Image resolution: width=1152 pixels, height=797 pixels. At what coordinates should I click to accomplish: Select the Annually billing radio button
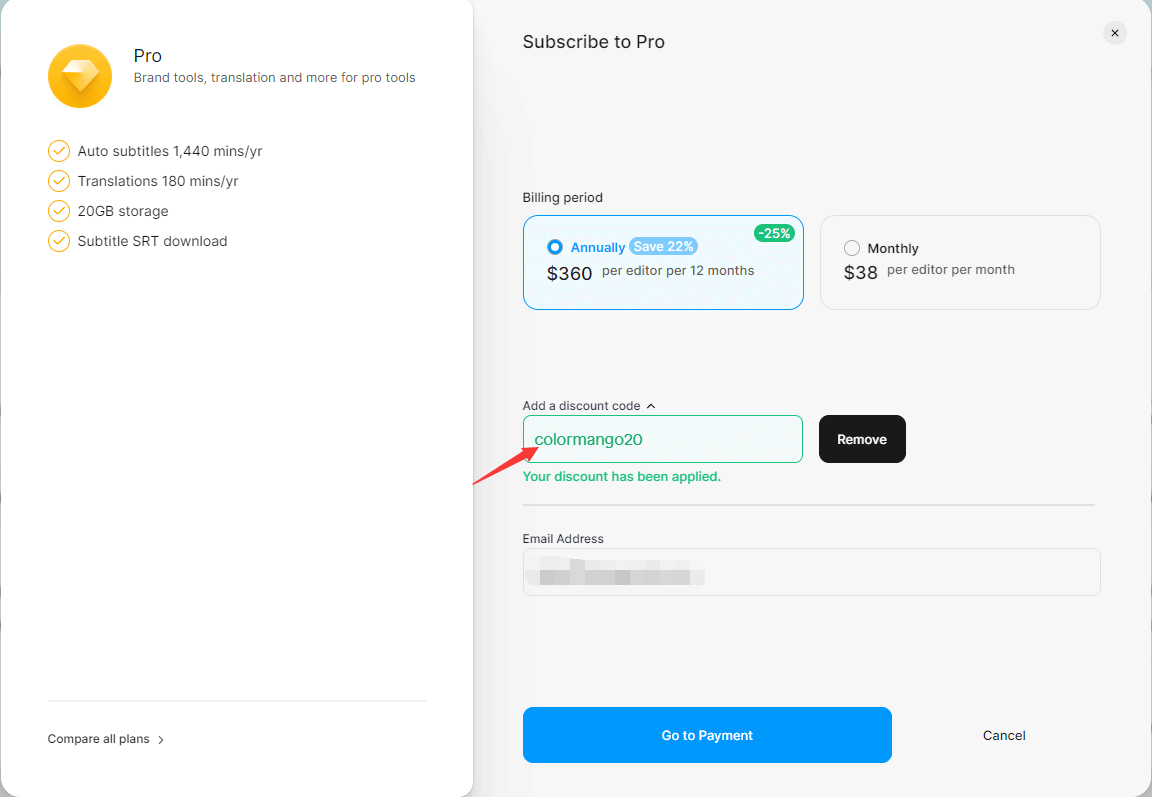(x=555, y=247)
